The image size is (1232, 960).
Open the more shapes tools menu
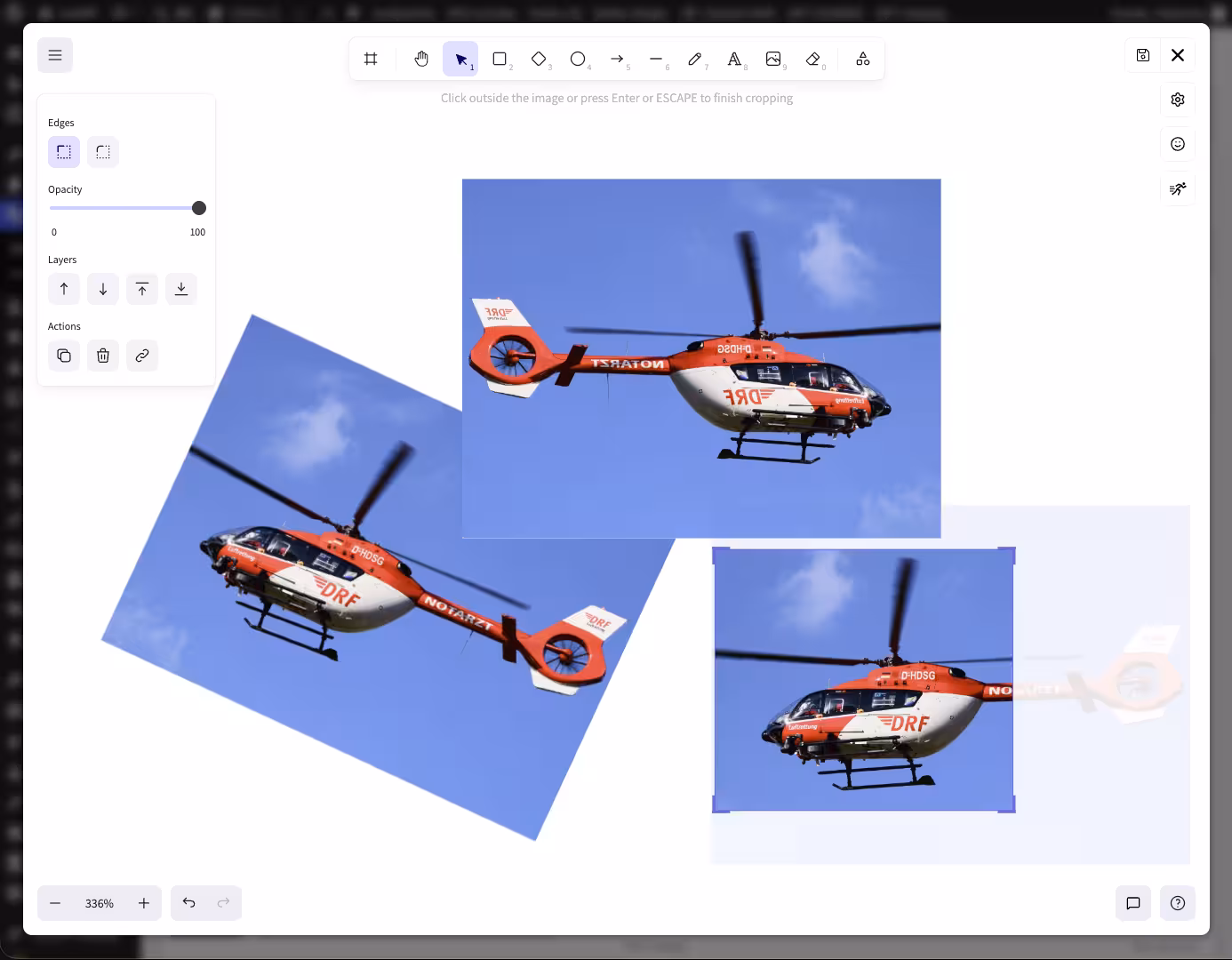(862, 59)
